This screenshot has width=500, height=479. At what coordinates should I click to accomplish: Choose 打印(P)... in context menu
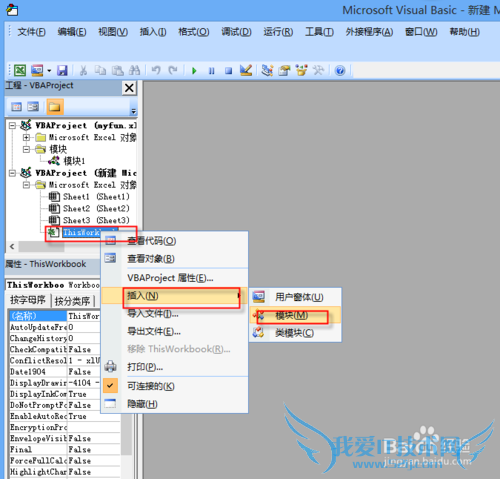pos(175,367)
